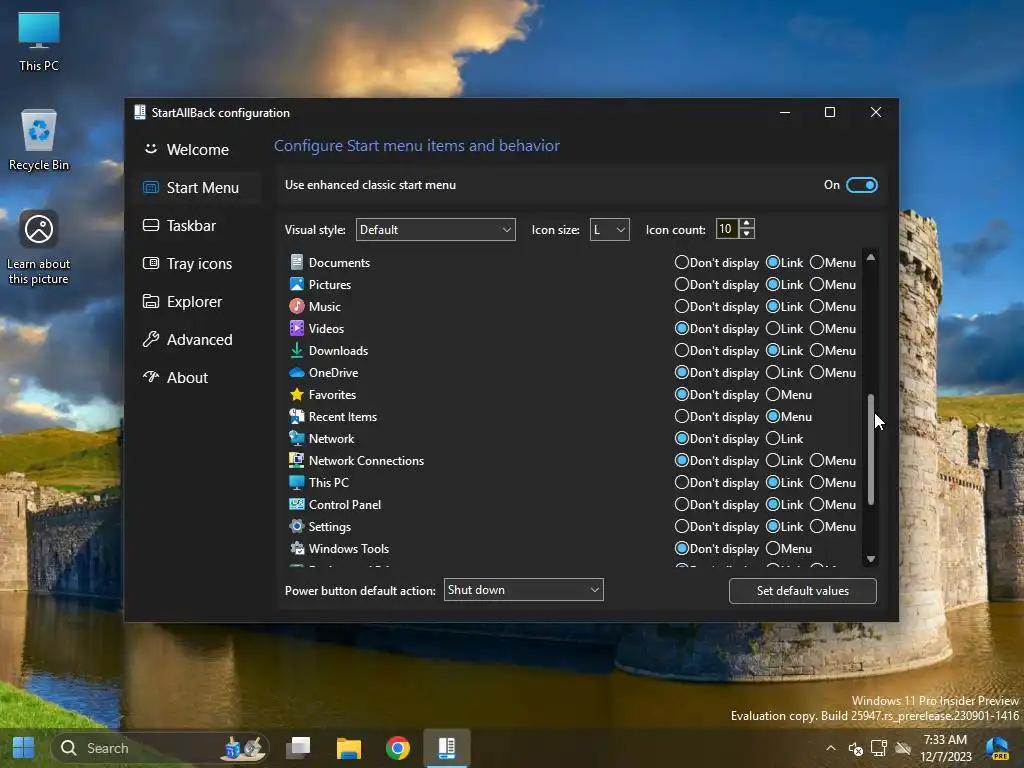1024x768 pixels.
Task: Open the taskbar clock and date
Action: point(946,748)
